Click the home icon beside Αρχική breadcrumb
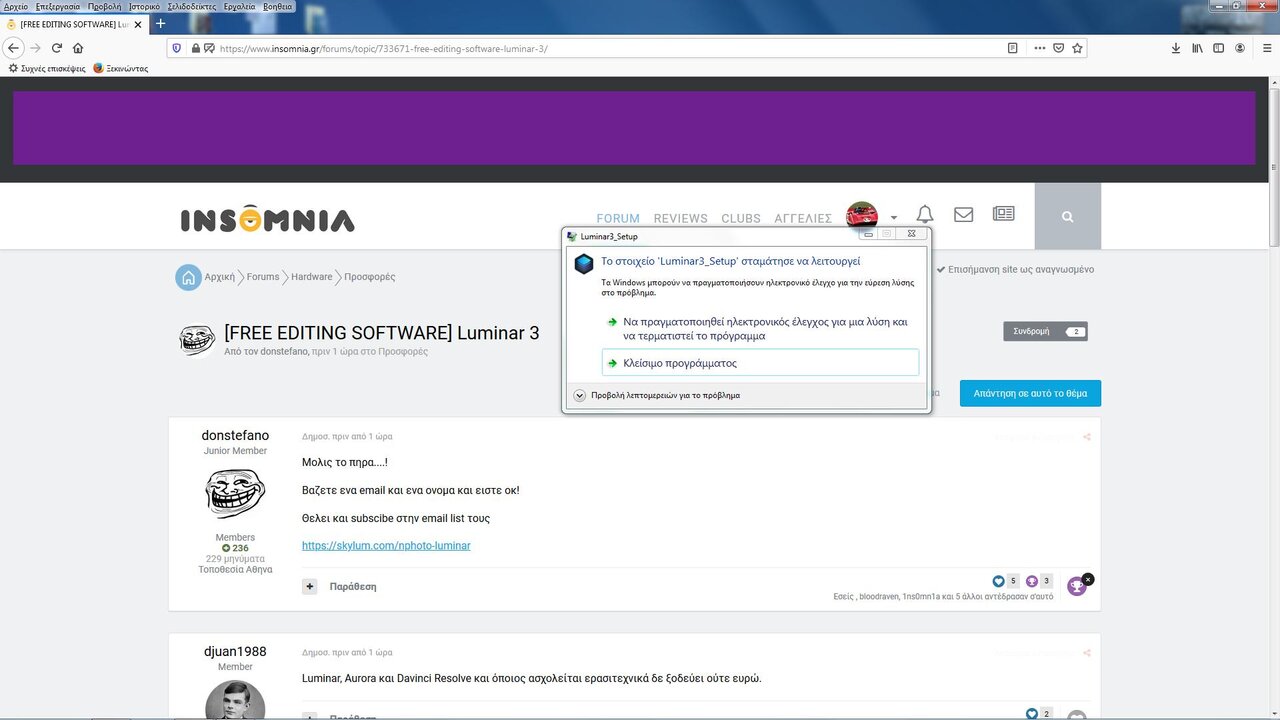Screen dimensions: 1280x720 click(188, 277)
